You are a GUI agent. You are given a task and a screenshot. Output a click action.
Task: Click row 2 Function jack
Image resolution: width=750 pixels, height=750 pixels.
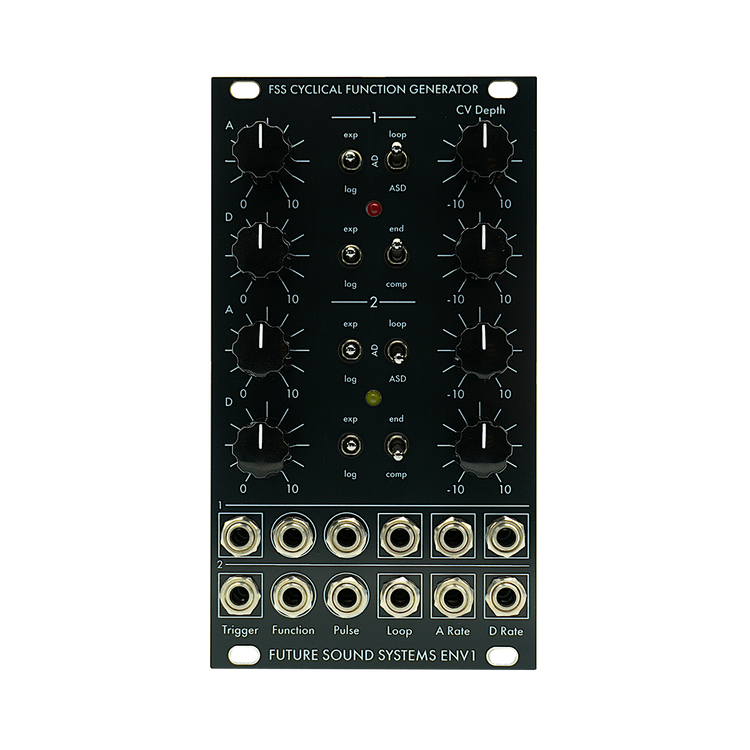[x=293, y=596]
